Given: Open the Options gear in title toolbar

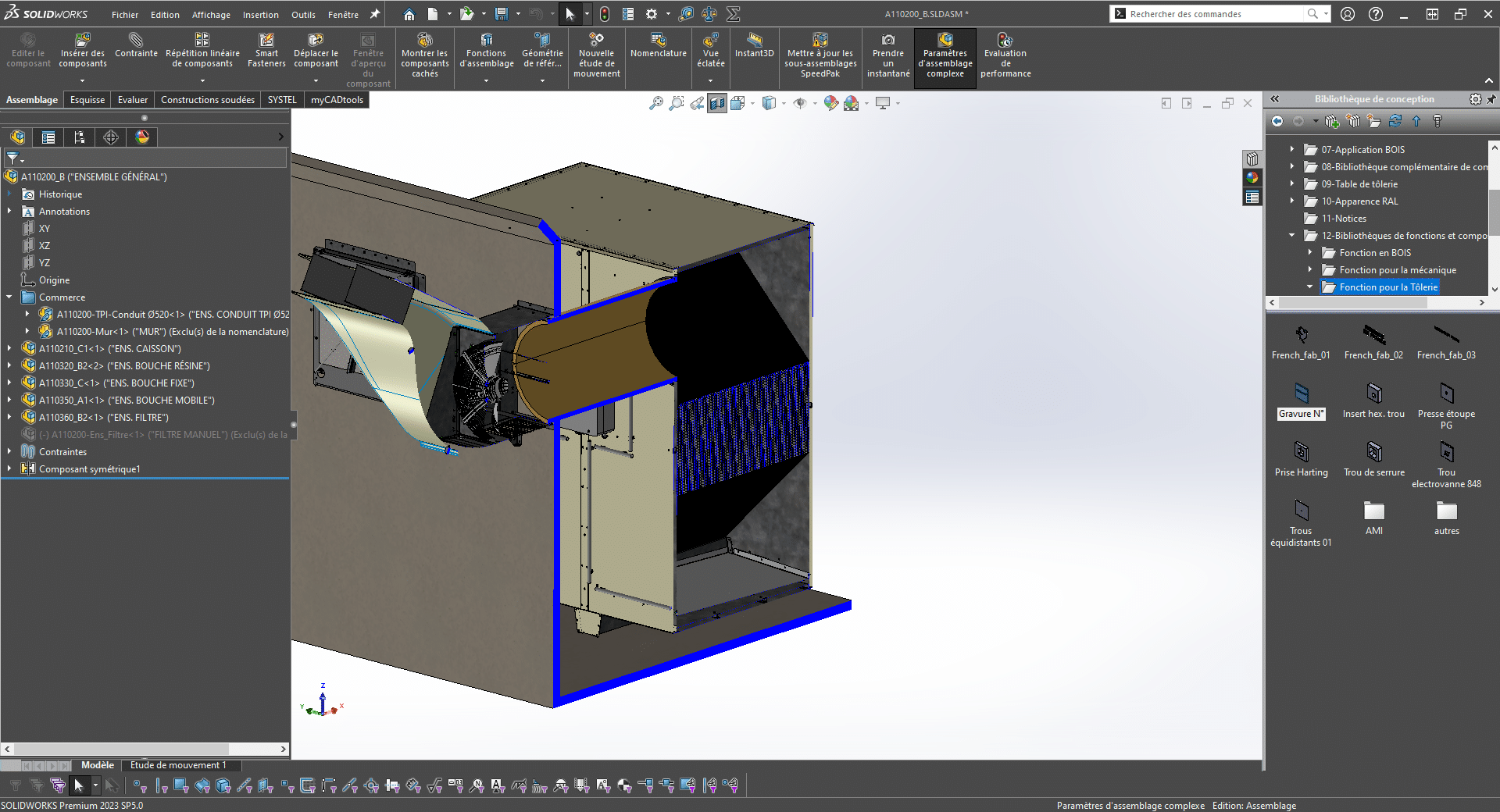Looking at the screenshot, I should pyautogui.click(x=652, y=14).
